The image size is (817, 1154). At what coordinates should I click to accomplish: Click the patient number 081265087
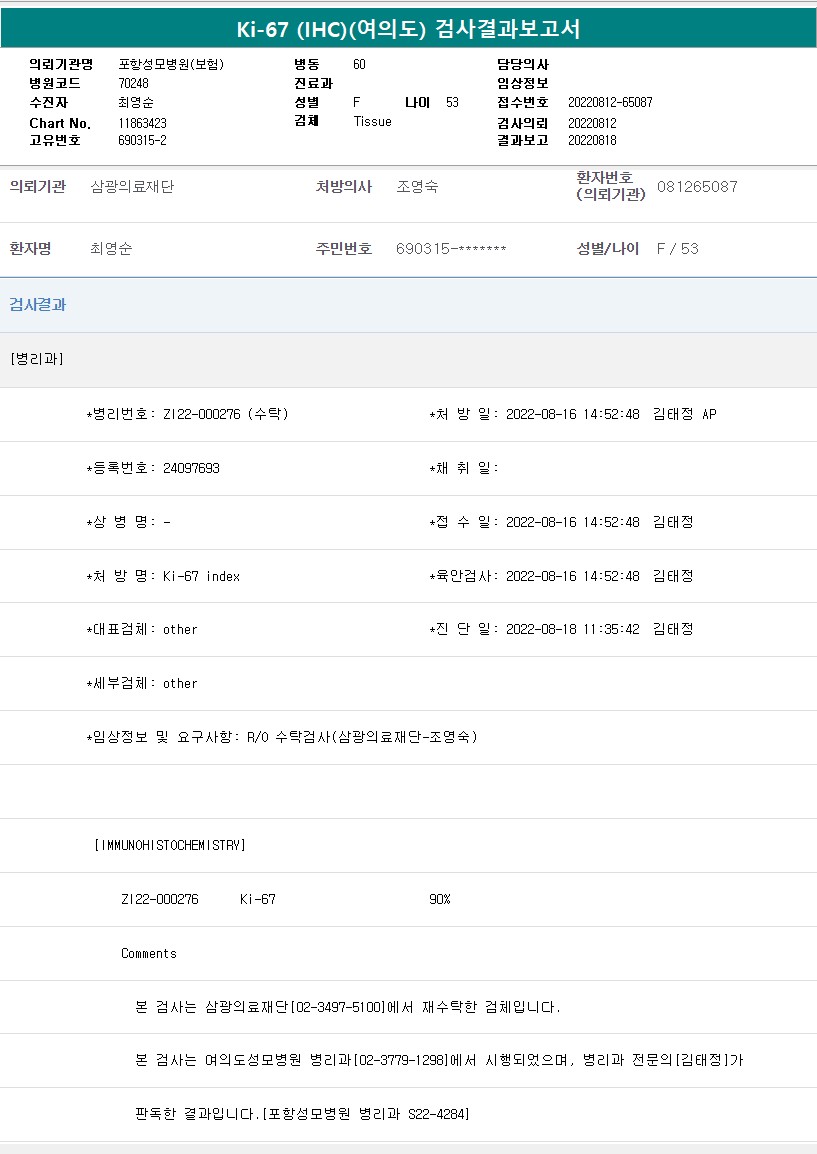pos(697,187)
